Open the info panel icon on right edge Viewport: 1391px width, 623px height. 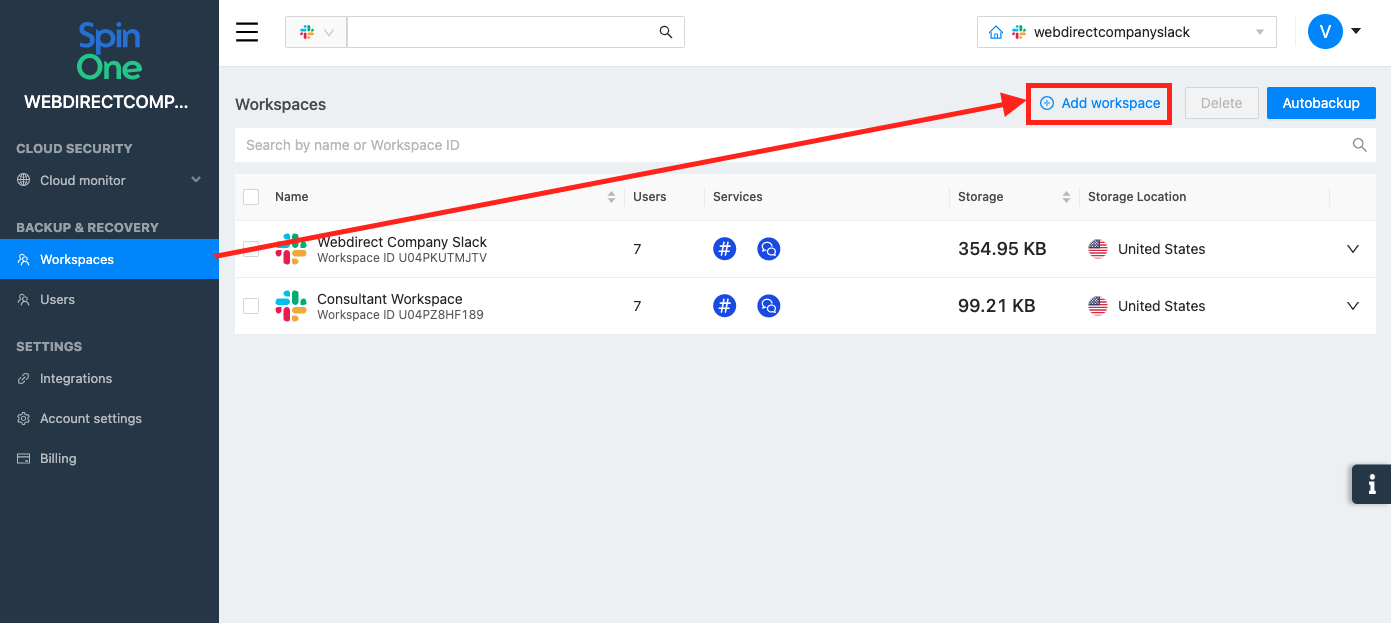[1371, 485]
